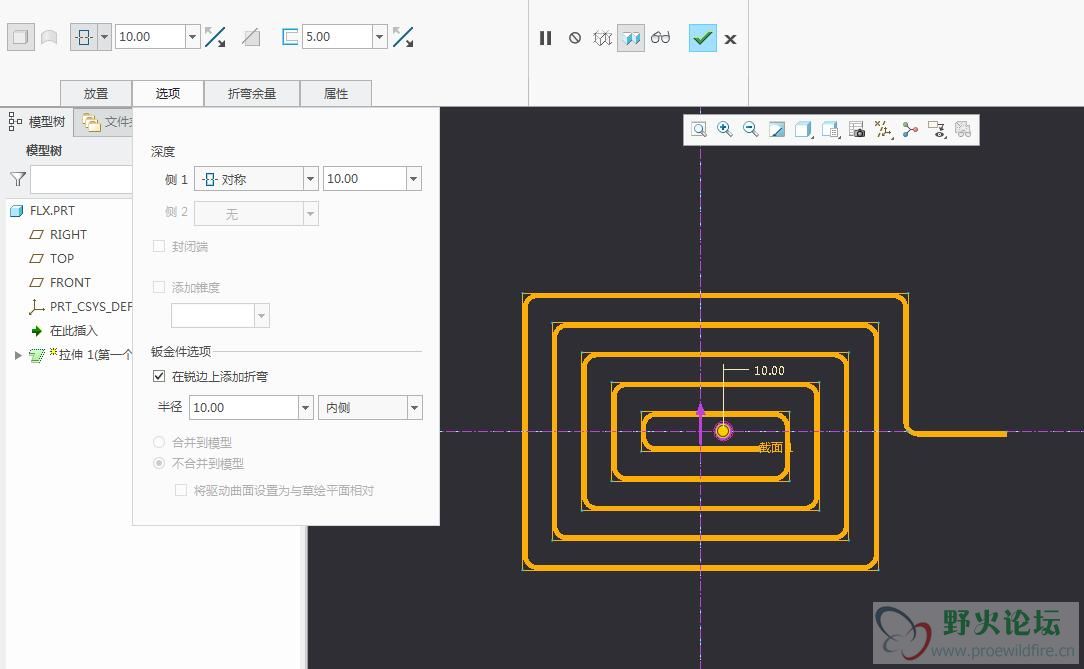Click the repaint screen icon
The image size is (1084, 669).
pyautogui.click(x=777, y=129)
